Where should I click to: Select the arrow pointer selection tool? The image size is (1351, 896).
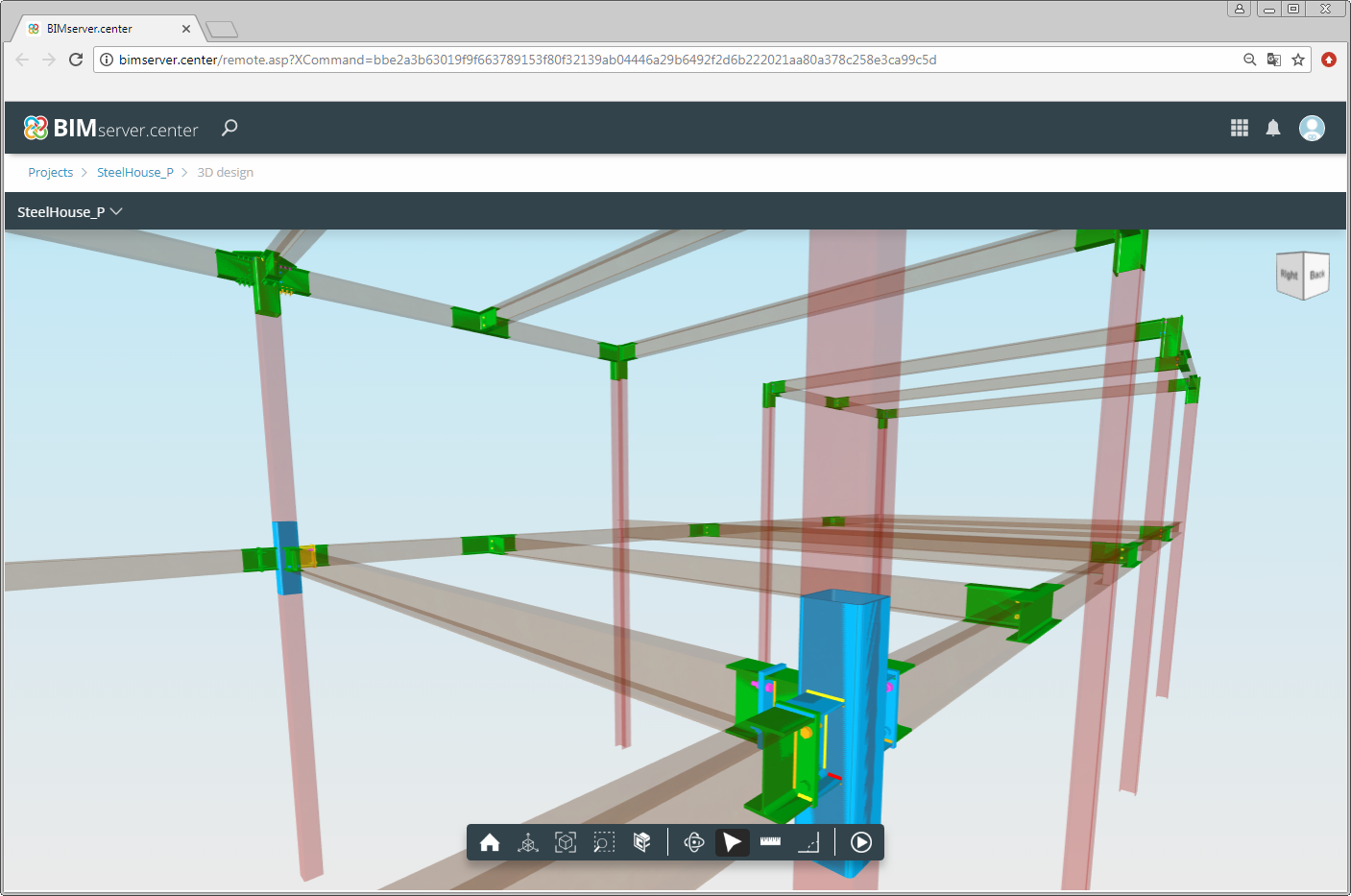click(x=733, y=842)
